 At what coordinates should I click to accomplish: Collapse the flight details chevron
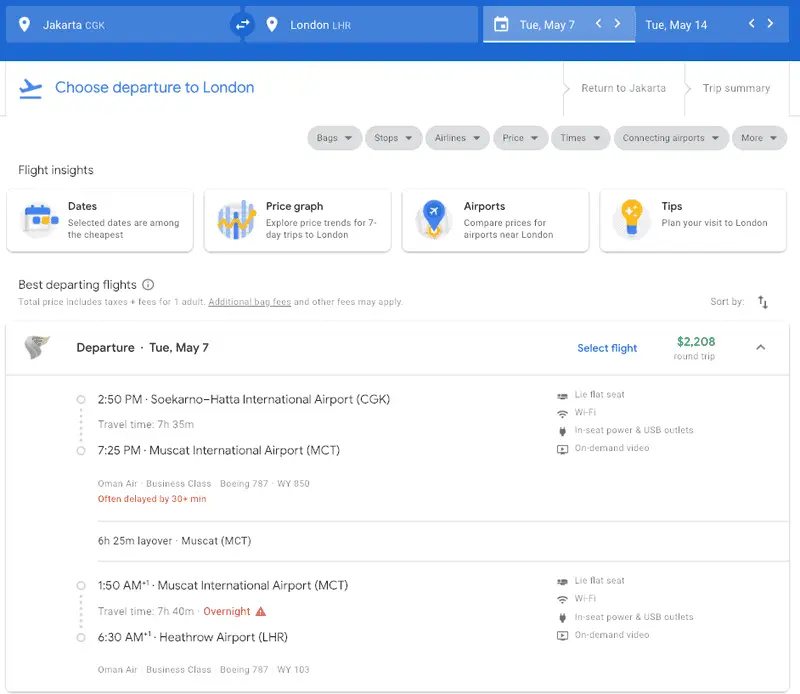click(x=761, y=347)
